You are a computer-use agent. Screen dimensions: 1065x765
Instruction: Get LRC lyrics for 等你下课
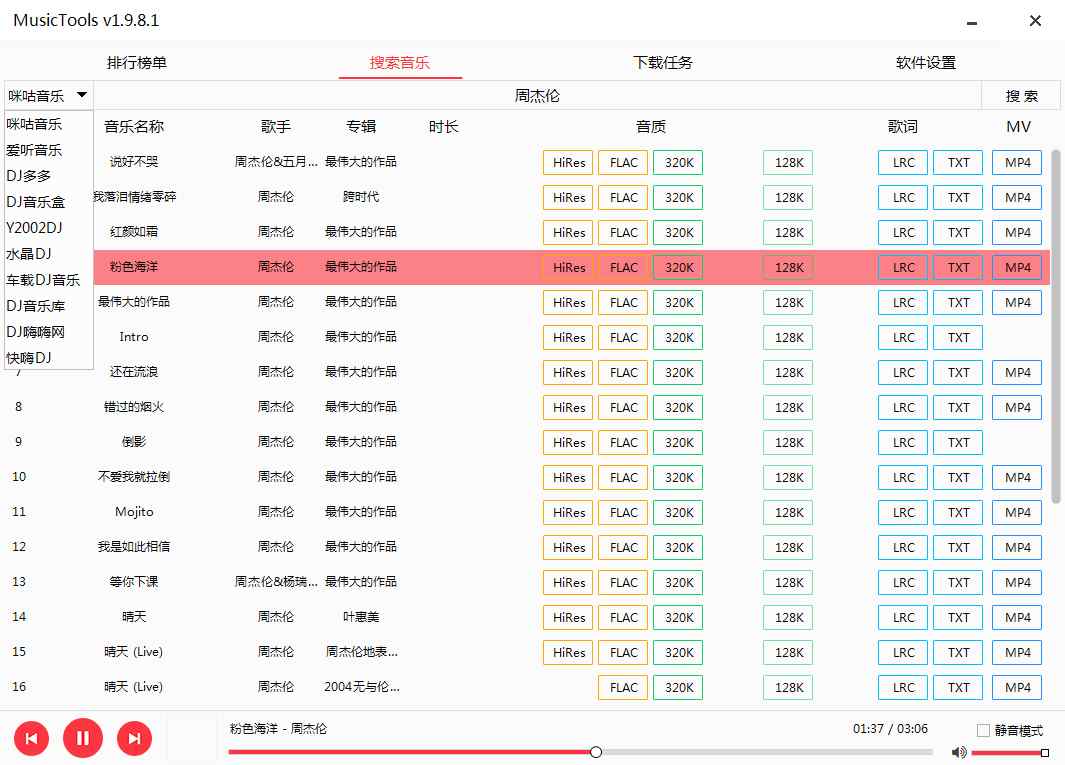(x=903, y=582)
